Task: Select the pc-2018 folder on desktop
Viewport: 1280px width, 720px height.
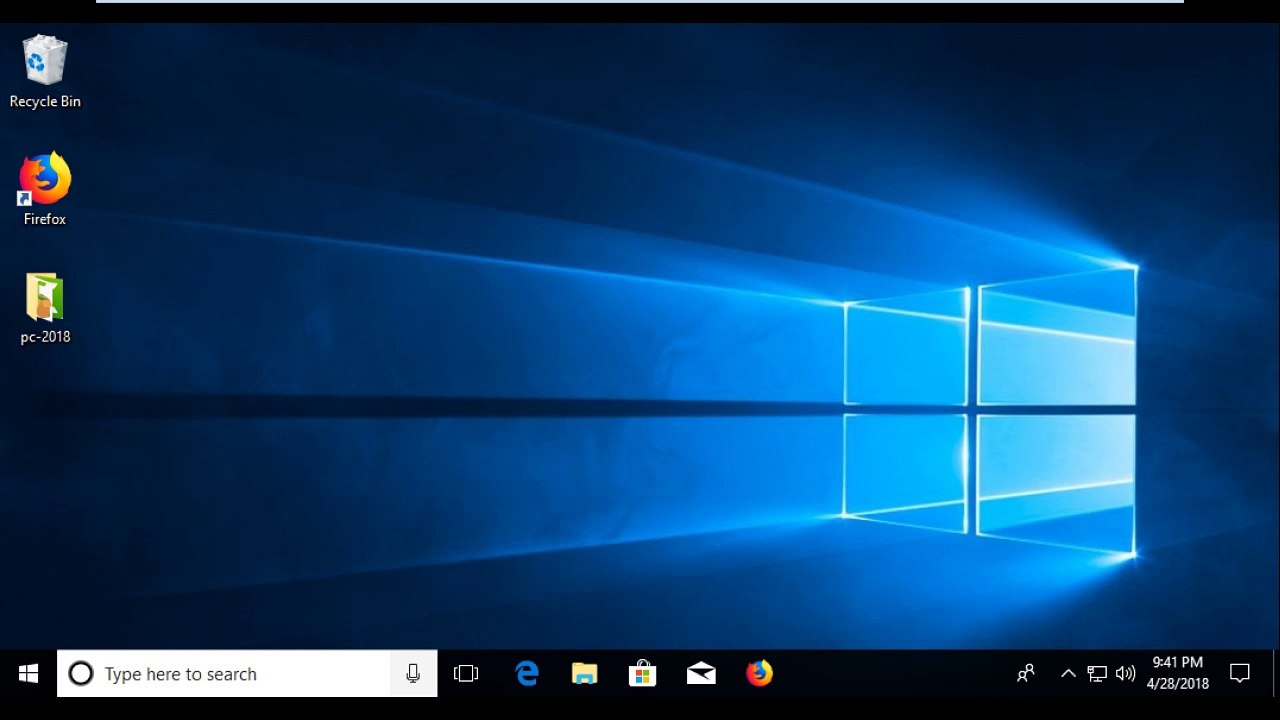Action: tap(45, 308)
